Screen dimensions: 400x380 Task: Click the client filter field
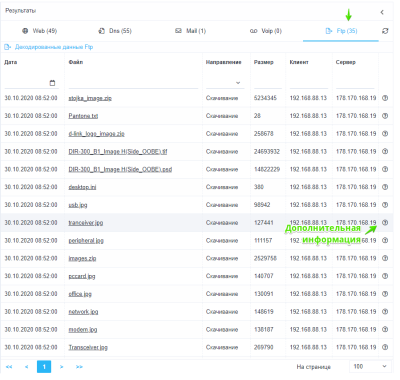tap(309, 83)
